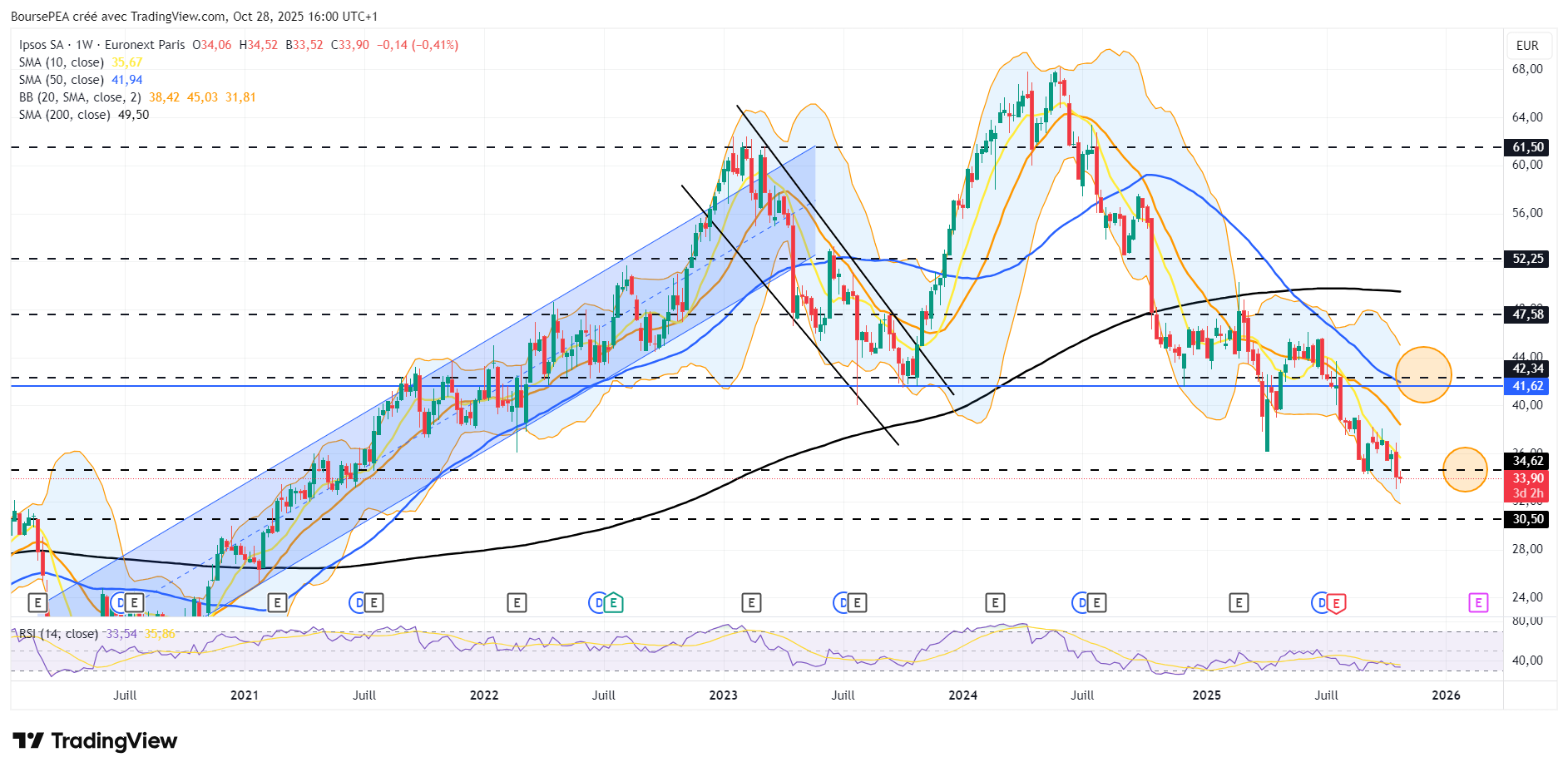Image resolution: width=1568 pixels, height=772 pixels.
Task: Select the SMA (10, close) indicator legend
Action: point(62,62)
